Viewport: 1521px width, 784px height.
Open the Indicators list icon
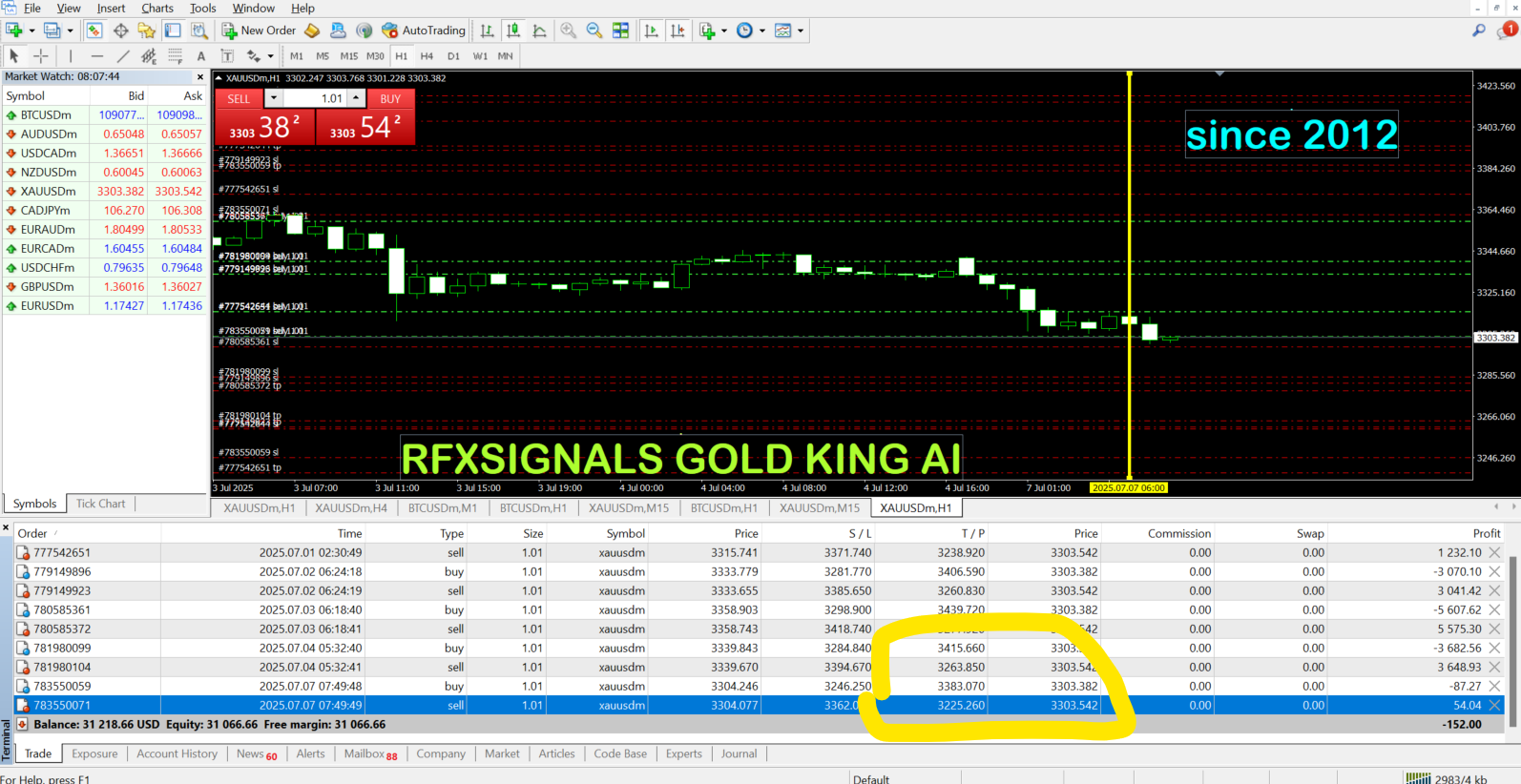pos(708,31)
